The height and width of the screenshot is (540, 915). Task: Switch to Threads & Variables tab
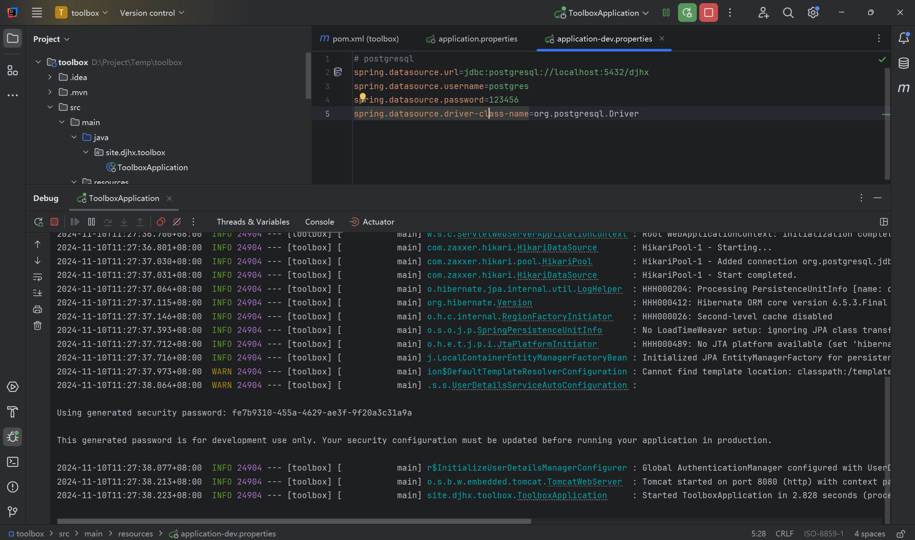(253, 222)
